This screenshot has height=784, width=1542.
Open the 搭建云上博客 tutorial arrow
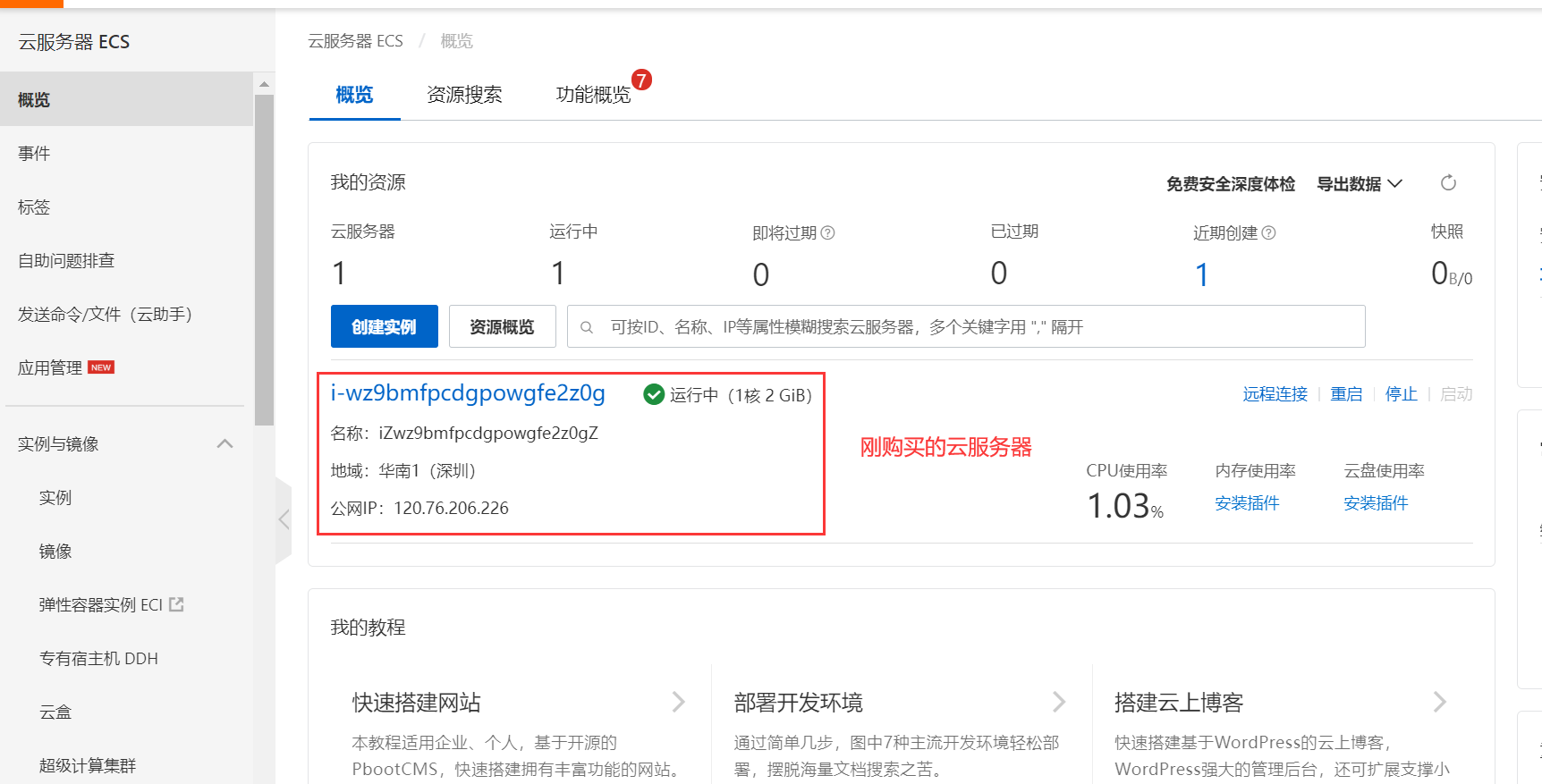(x=1440, y=702)
